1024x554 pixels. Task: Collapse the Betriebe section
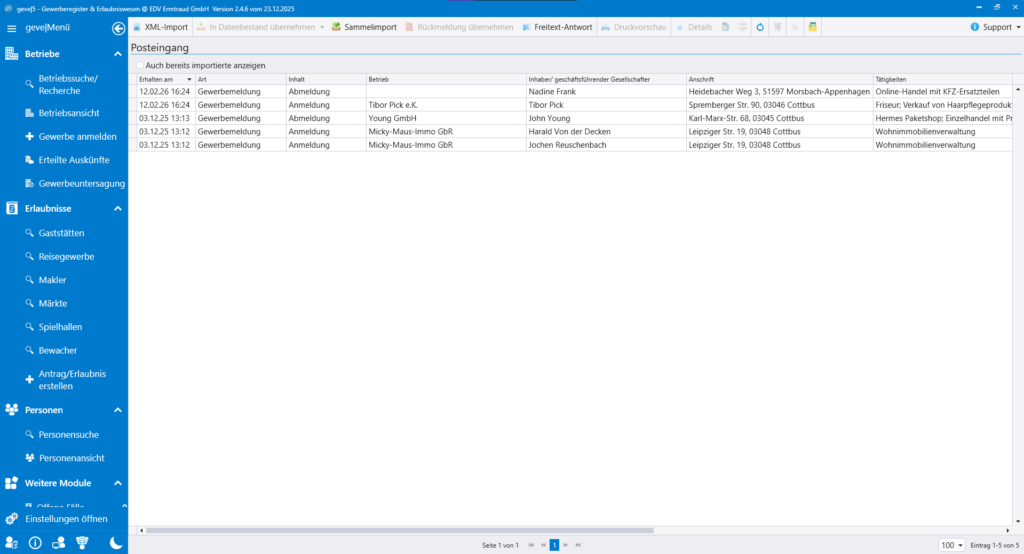pyautogui.click(x=117, y=53)
